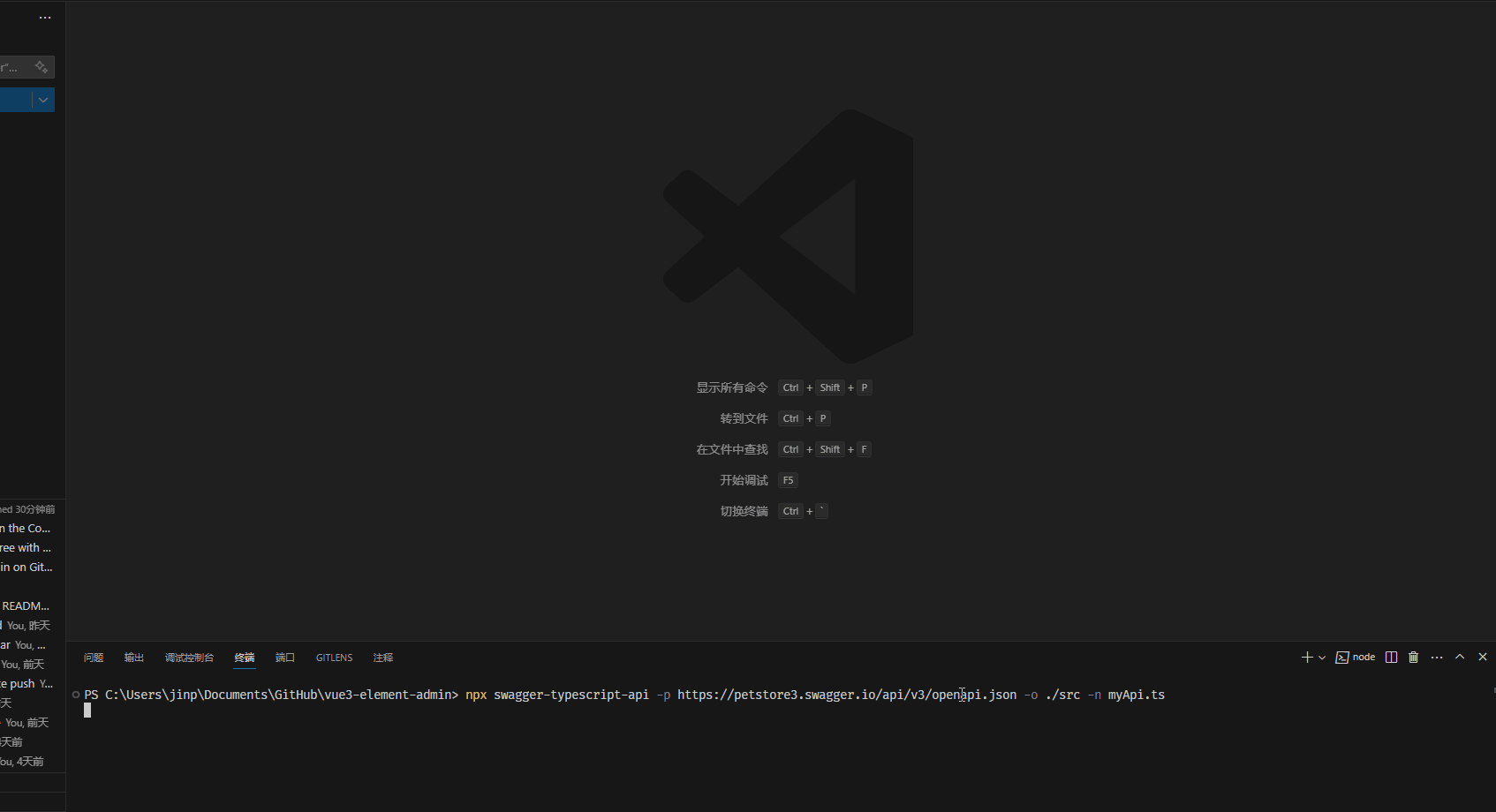Switch to the GITLENS panel tab
This screenshot has width=1496, height=812.
click(334, 658)
